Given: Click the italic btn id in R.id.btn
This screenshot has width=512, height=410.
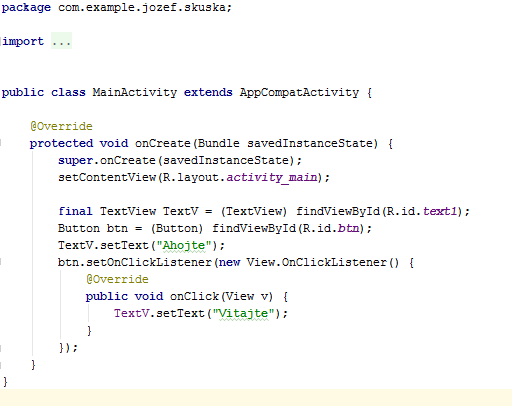Looking at the screenshot, I should [348, 228].
